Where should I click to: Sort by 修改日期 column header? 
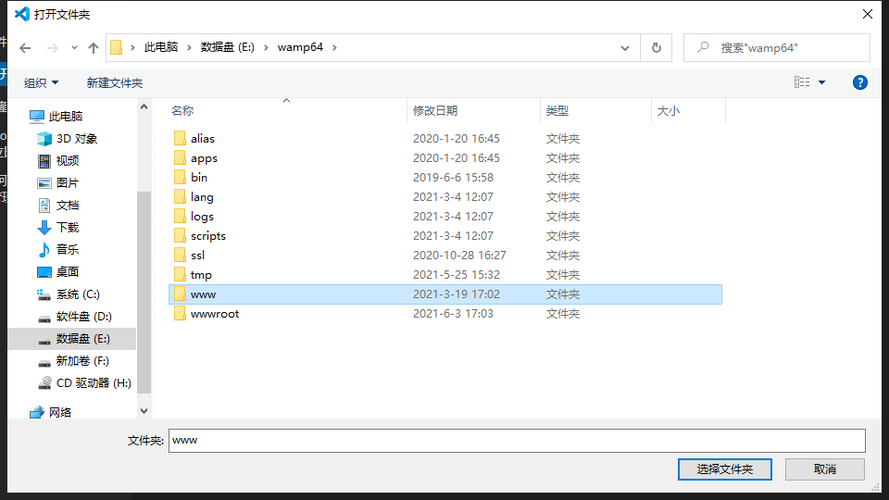click(435, 111)
